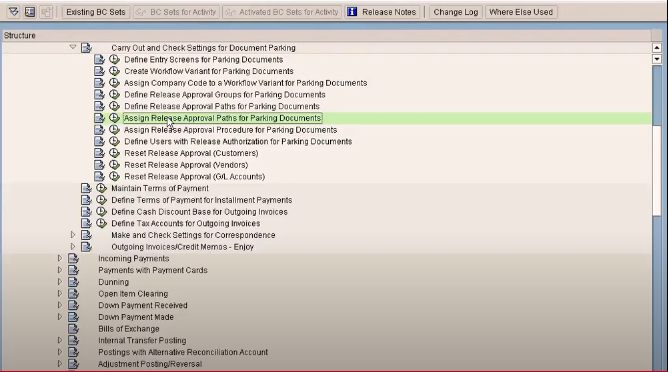Viewport: 668px width, 372px height.
Task: Click the scroll up arrow of tree scrollbar
Action: pyautogui.click(x=656, y=48)
